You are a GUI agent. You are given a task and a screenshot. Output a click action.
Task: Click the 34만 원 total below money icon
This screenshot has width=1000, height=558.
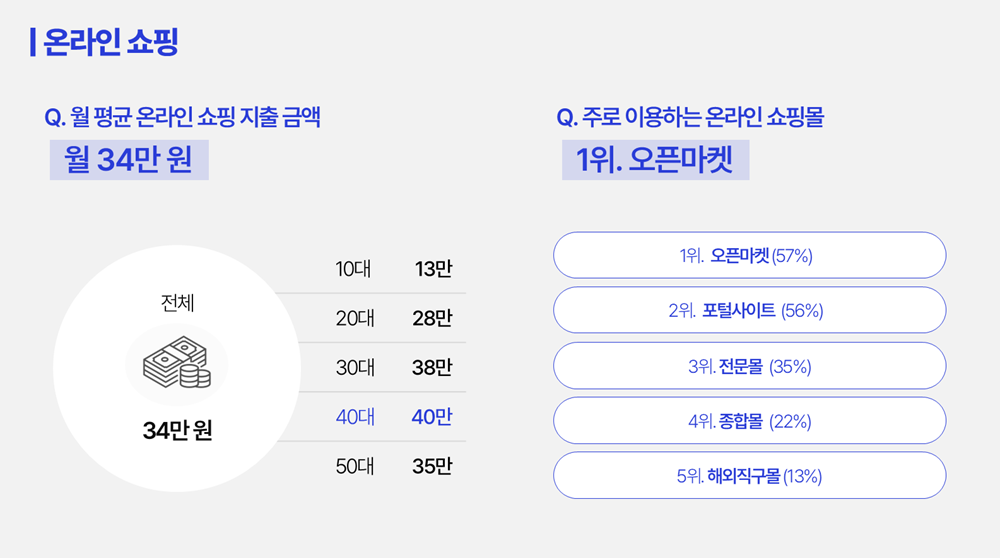point(177,430)
